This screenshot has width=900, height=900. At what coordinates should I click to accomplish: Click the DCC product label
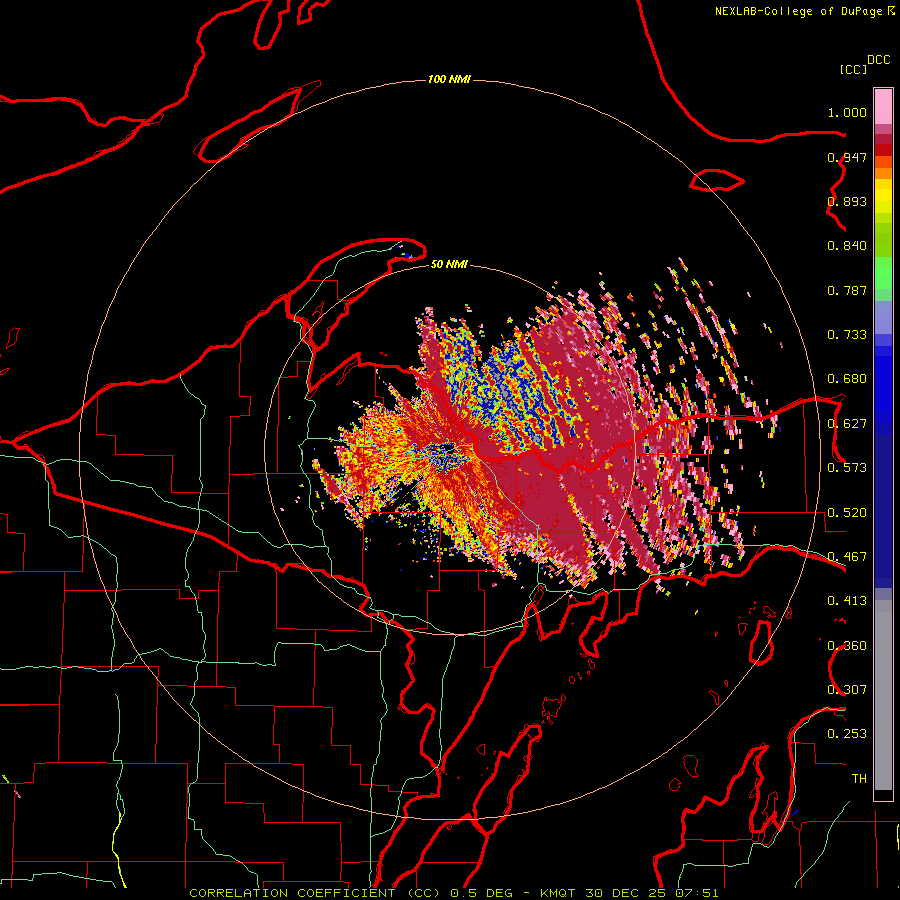878,59
